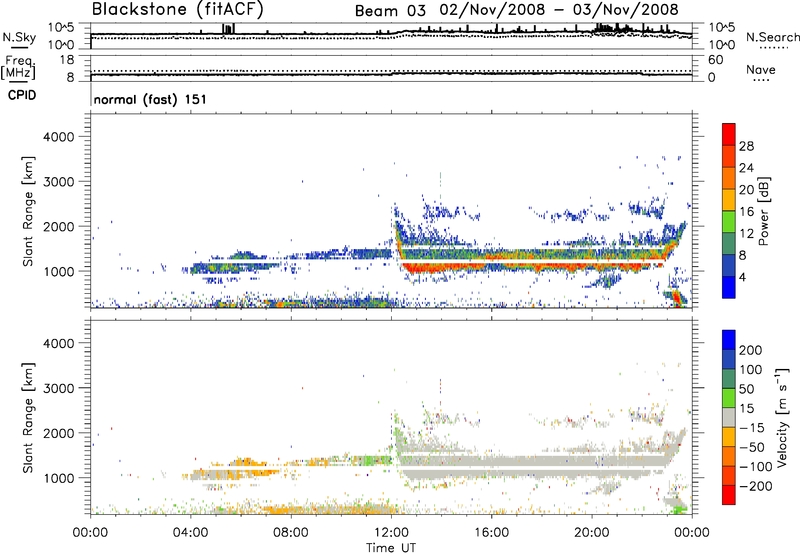The width and height of the screenshot is (800, 554).
Task: Click the -200 tick on Velocity colorbar
Action: click(x=756, y=486)
